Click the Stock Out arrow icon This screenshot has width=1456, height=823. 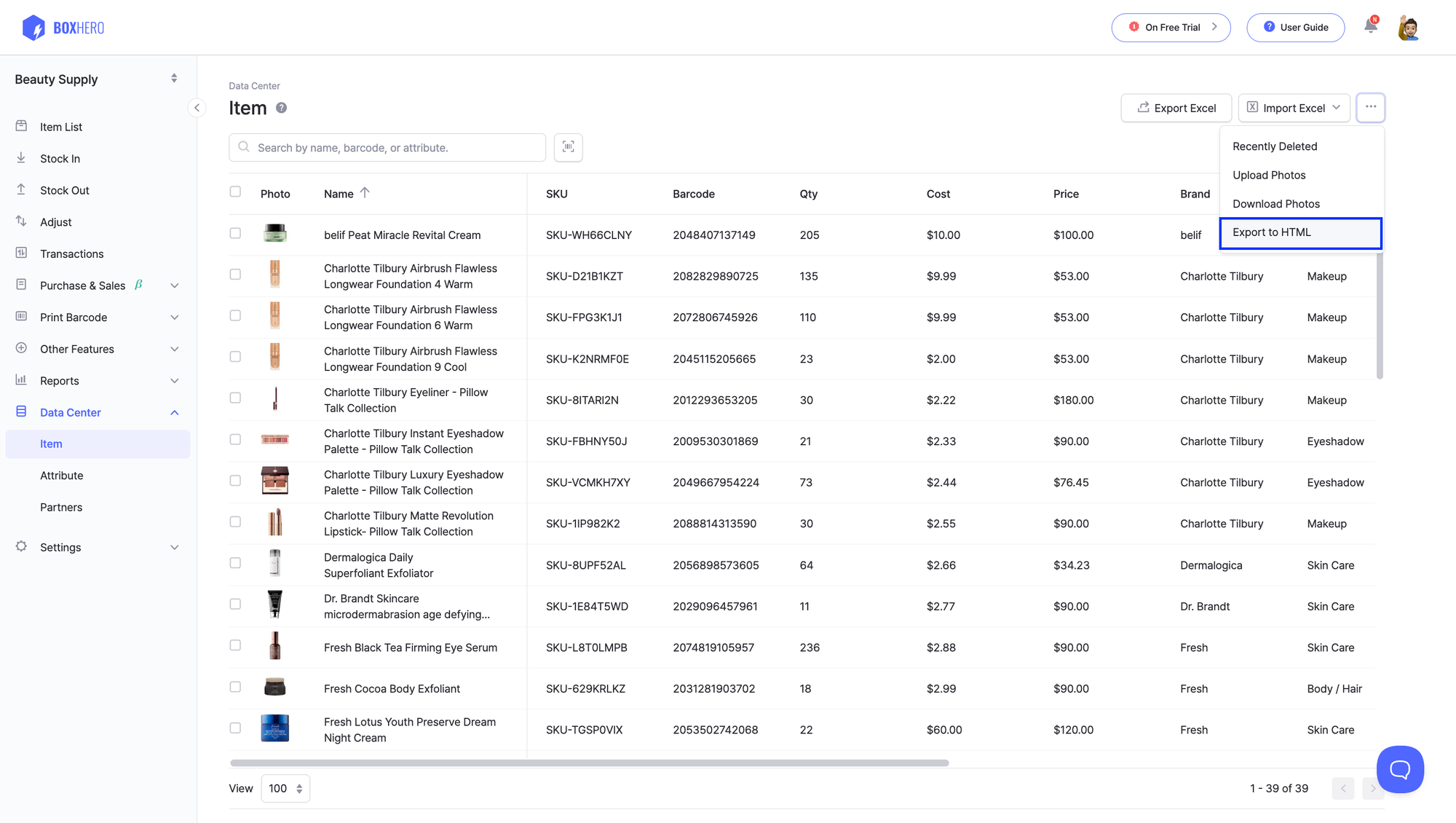click(21, 189)
